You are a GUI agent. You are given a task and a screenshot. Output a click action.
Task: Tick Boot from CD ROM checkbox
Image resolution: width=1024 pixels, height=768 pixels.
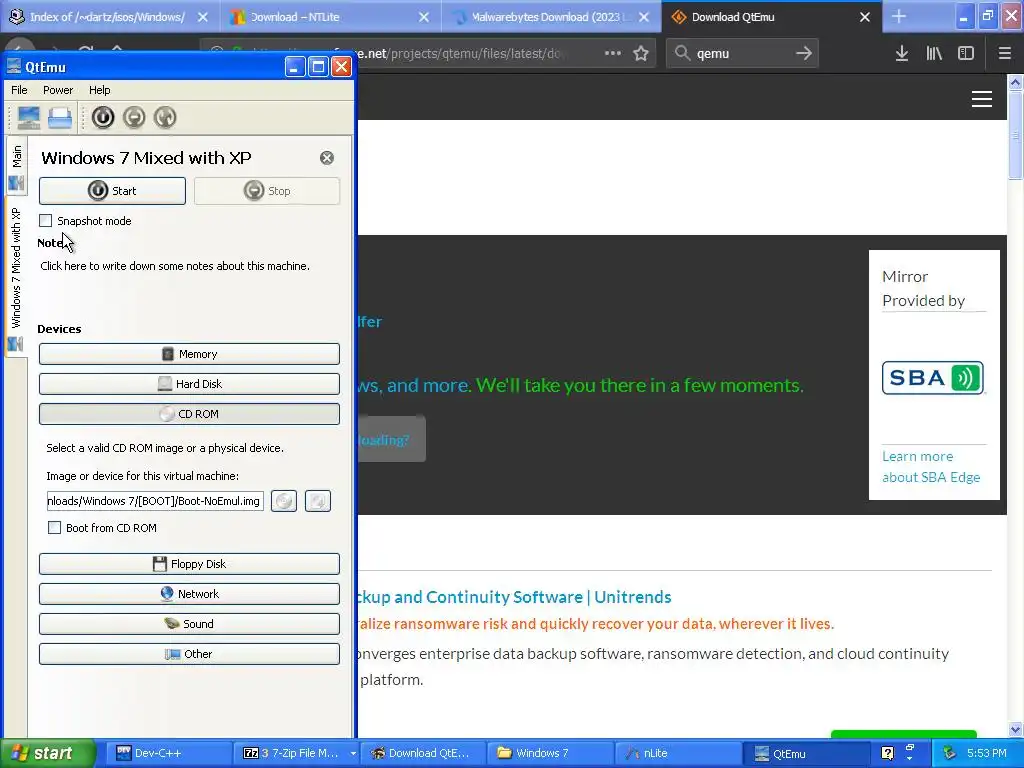[x=55, y=528]
